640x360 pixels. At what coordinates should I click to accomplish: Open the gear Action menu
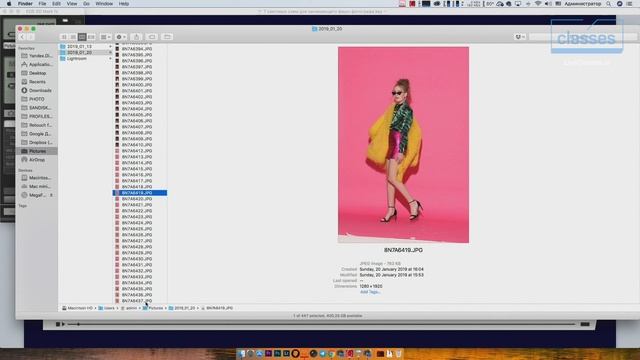coord(121,37)
